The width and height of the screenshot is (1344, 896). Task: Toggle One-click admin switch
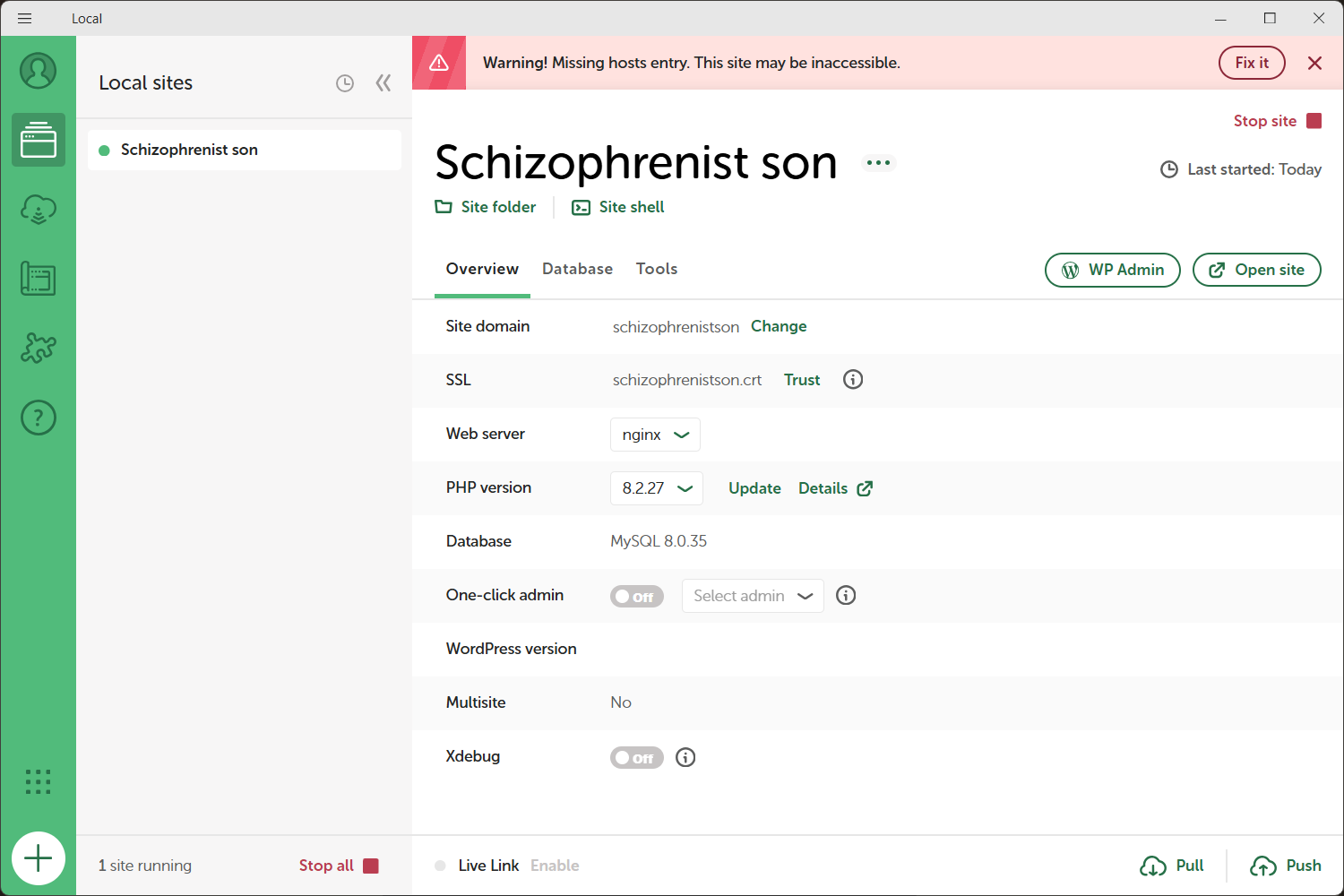click(x=637, y=597)
